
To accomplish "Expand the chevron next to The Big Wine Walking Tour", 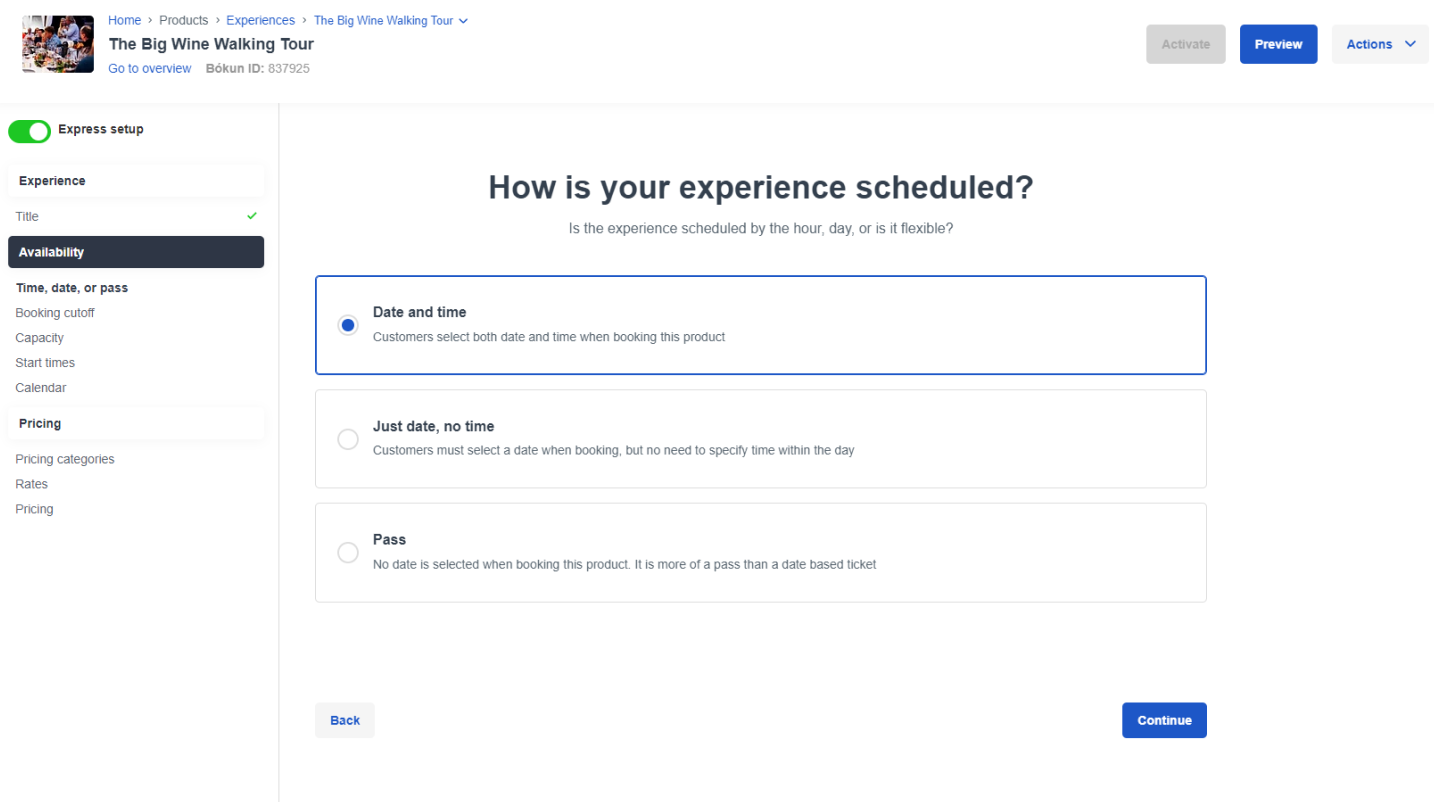I will point(463,20).
